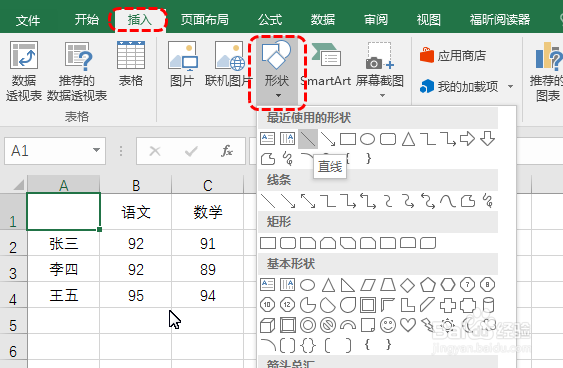Open the Data (数据) tab
Viewport: 563px width, 368px height.
tap(323, 19)
